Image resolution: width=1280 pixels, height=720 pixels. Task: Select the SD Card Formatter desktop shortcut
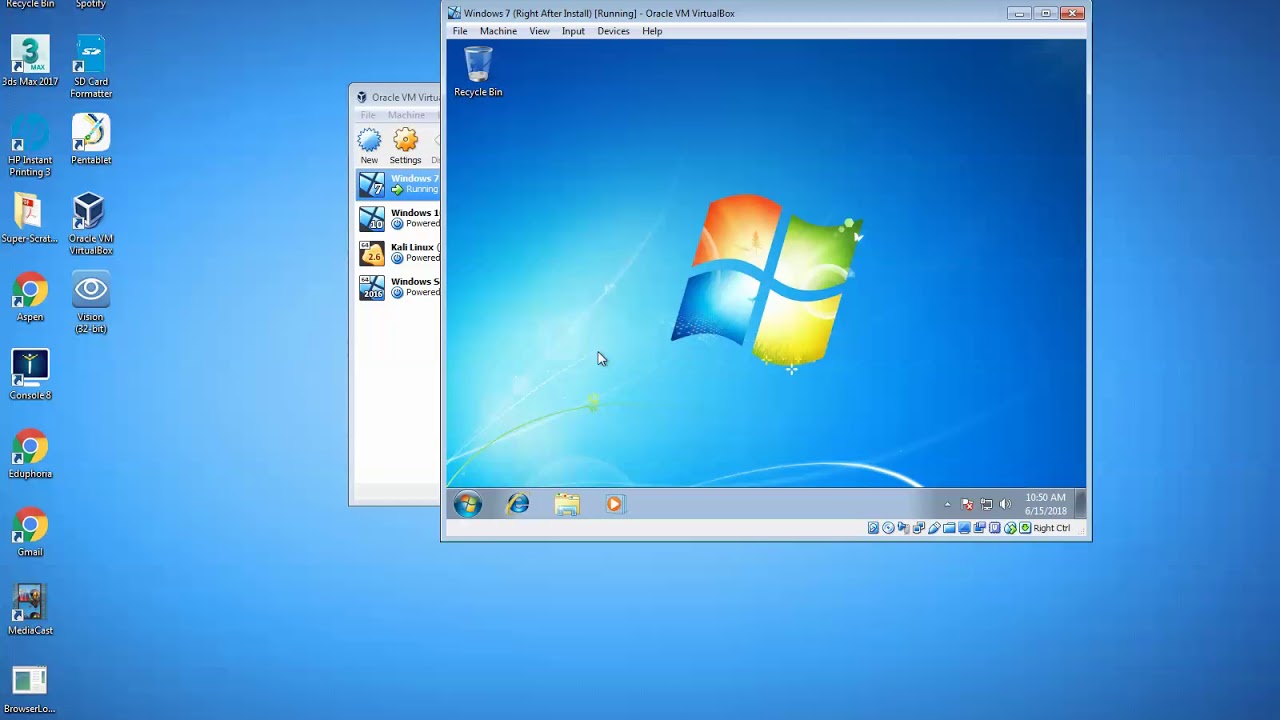coord(90,67)
